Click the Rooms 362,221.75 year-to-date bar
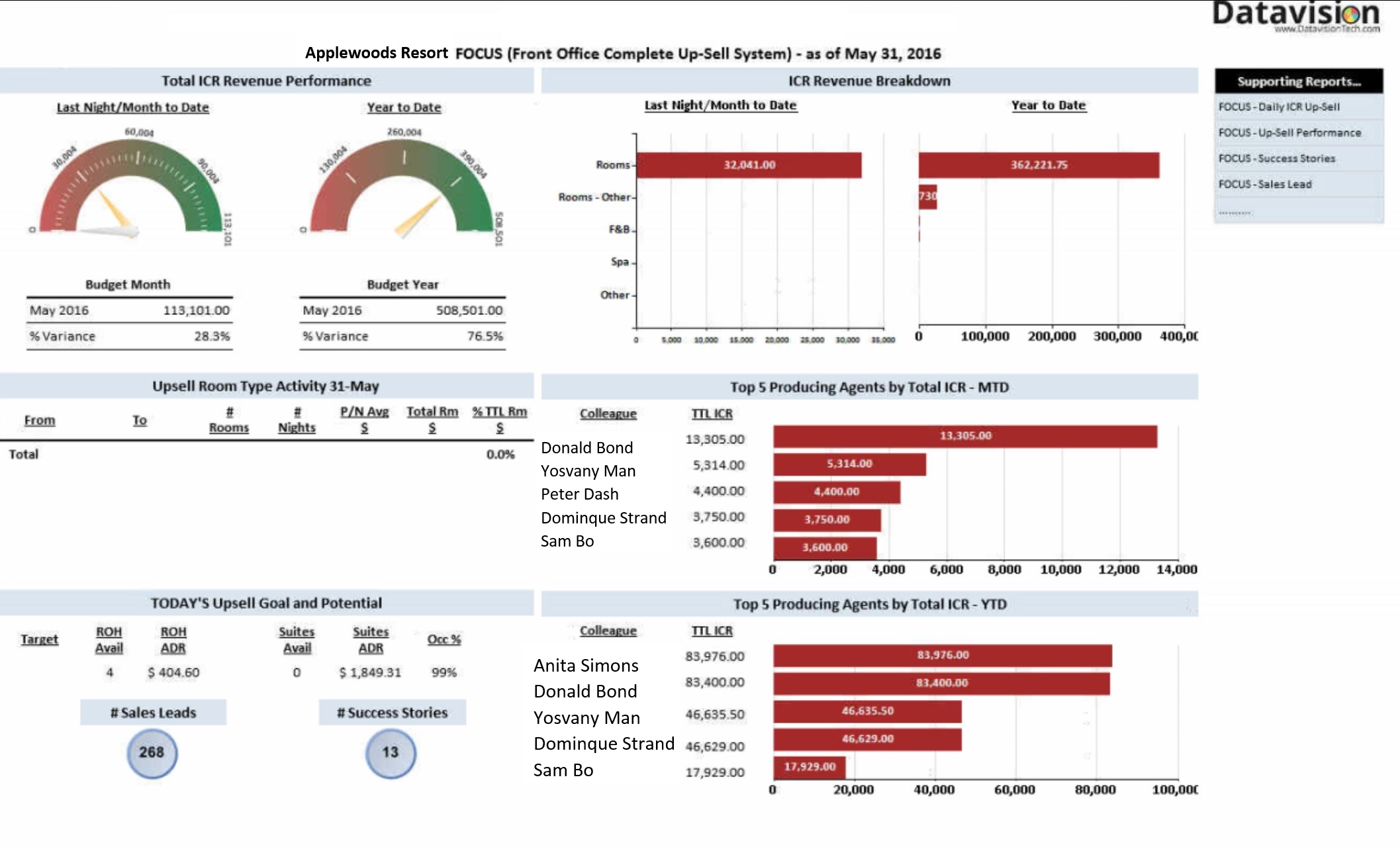This screenshot has width=1400, height=849. 1038,165
